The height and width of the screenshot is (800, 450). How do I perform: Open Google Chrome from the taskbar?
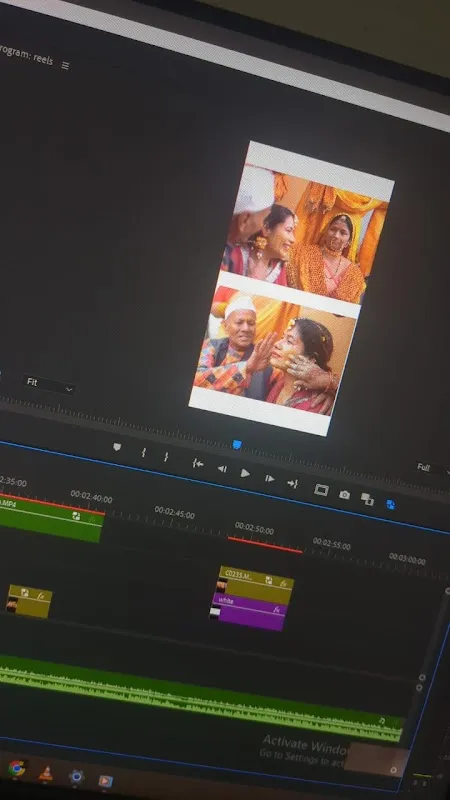(16, 767)
